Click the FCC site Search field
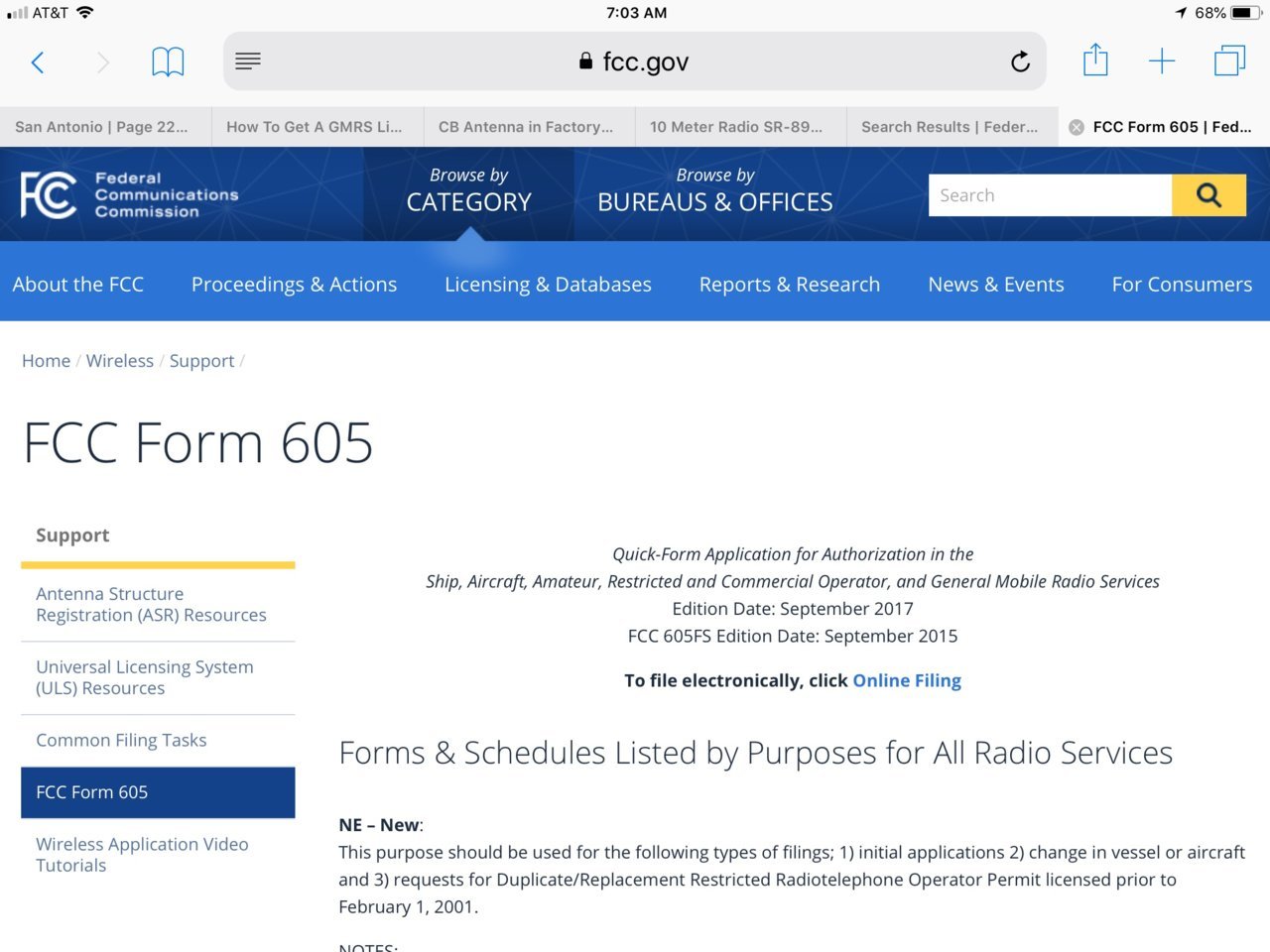1270x952 pixels. point(1050,195)
